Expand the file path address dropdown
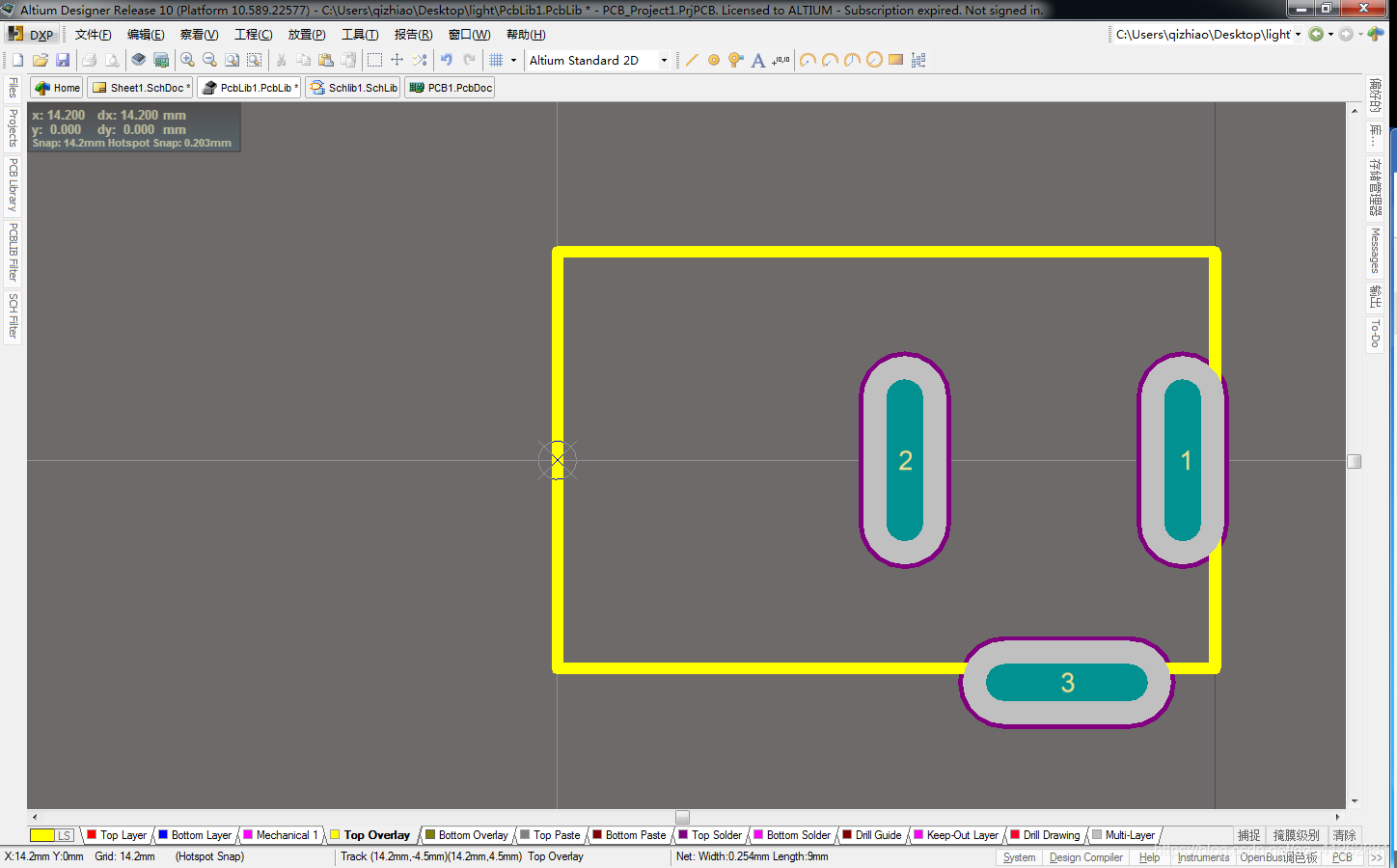The image size is (1397, 868). (1298, 34)
